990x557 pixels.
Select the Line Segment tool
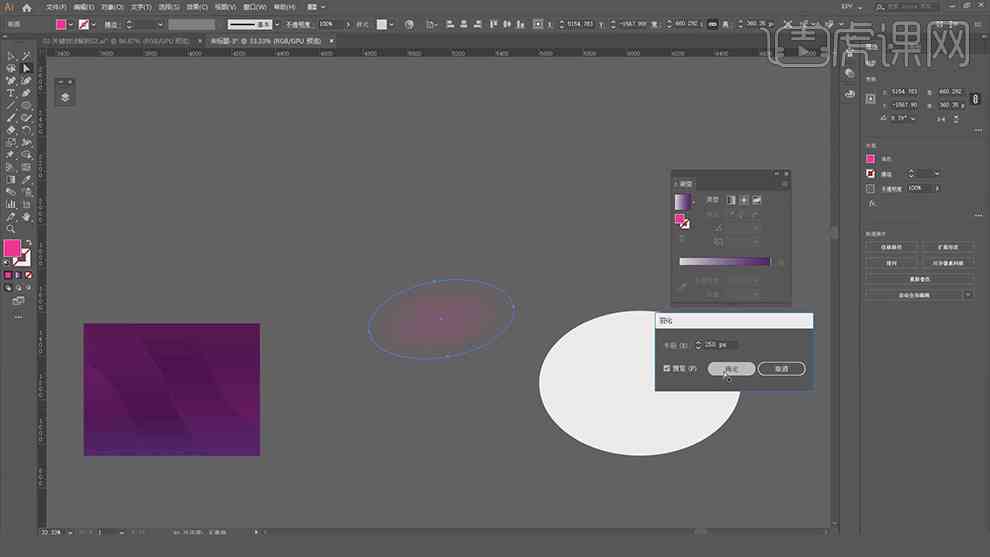(11, 105)
